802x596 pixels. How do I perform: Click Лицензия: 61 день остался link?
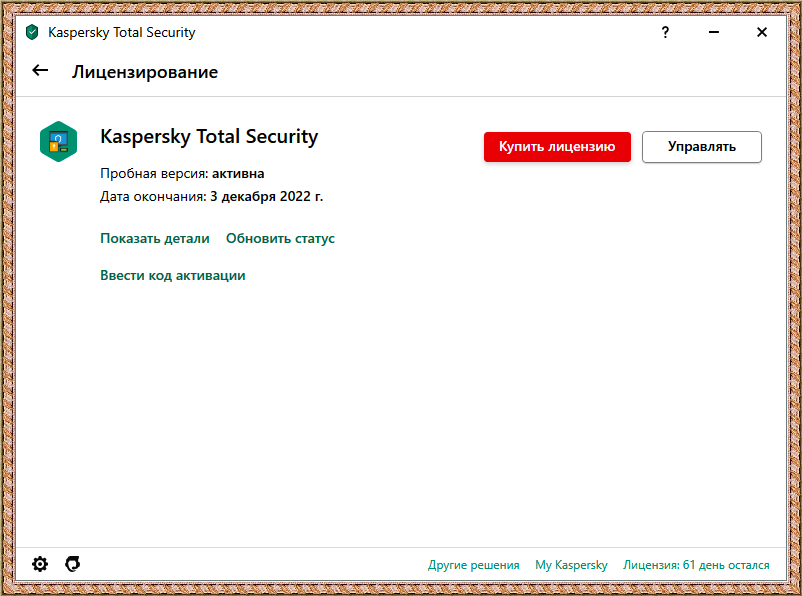[x=696, y=565]
